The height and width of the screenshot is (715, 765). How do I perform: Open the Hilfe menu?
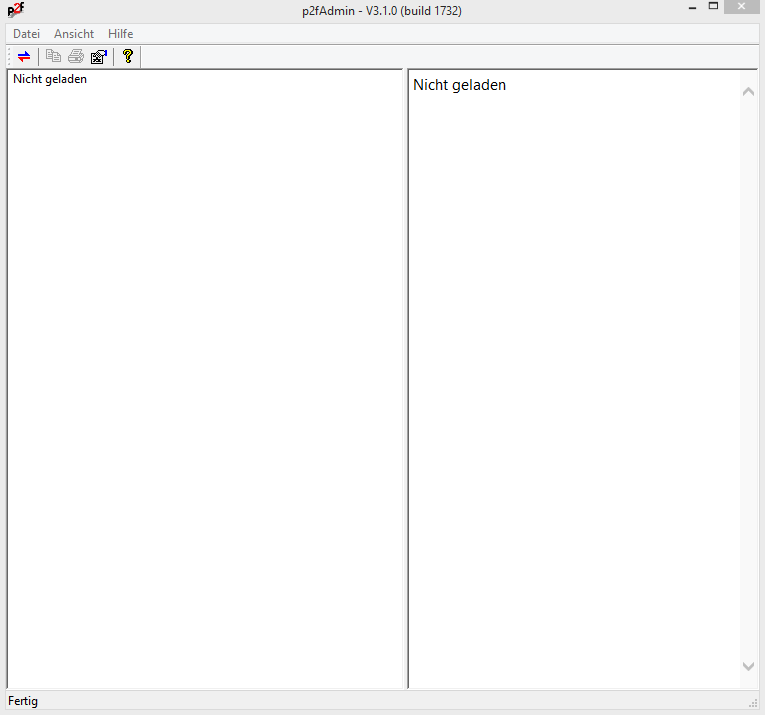click(x=120, y=34)
